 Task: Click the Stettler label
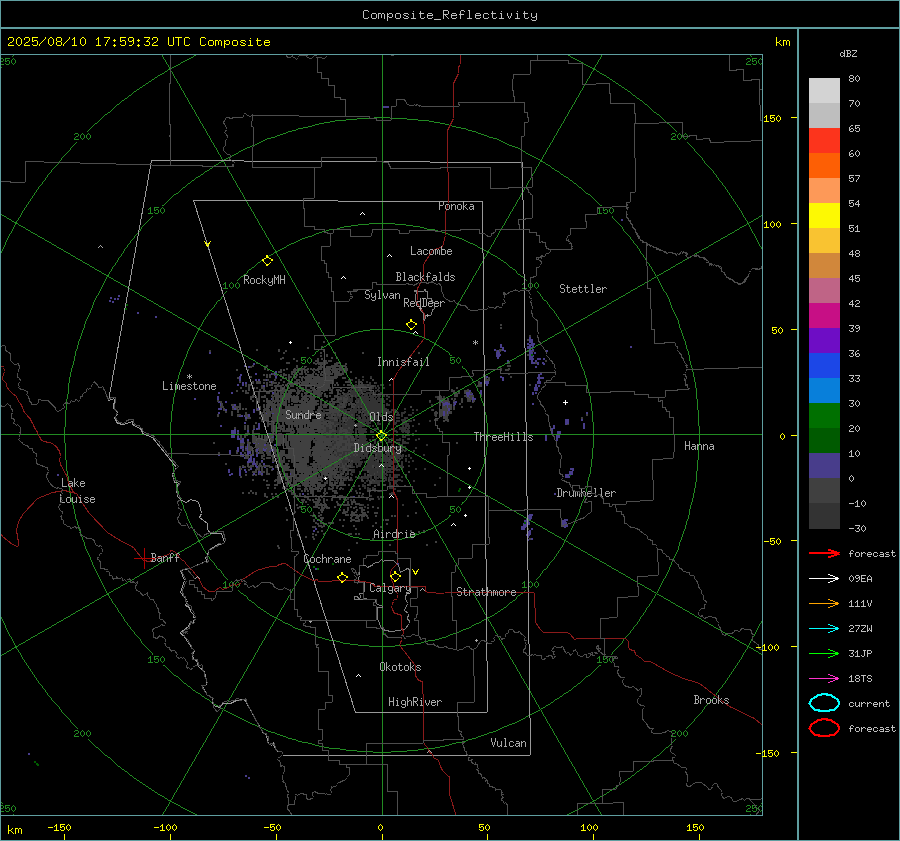coord(583,289)
